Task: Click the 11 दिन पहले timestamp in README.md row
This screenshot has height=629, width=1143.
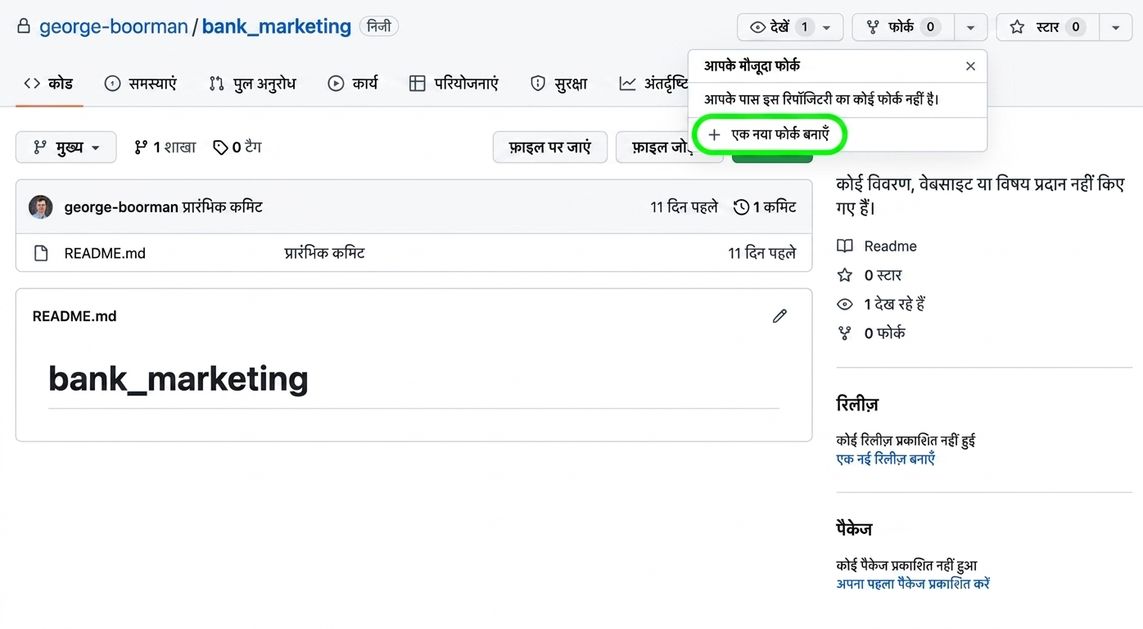Action: coord(762,254)
